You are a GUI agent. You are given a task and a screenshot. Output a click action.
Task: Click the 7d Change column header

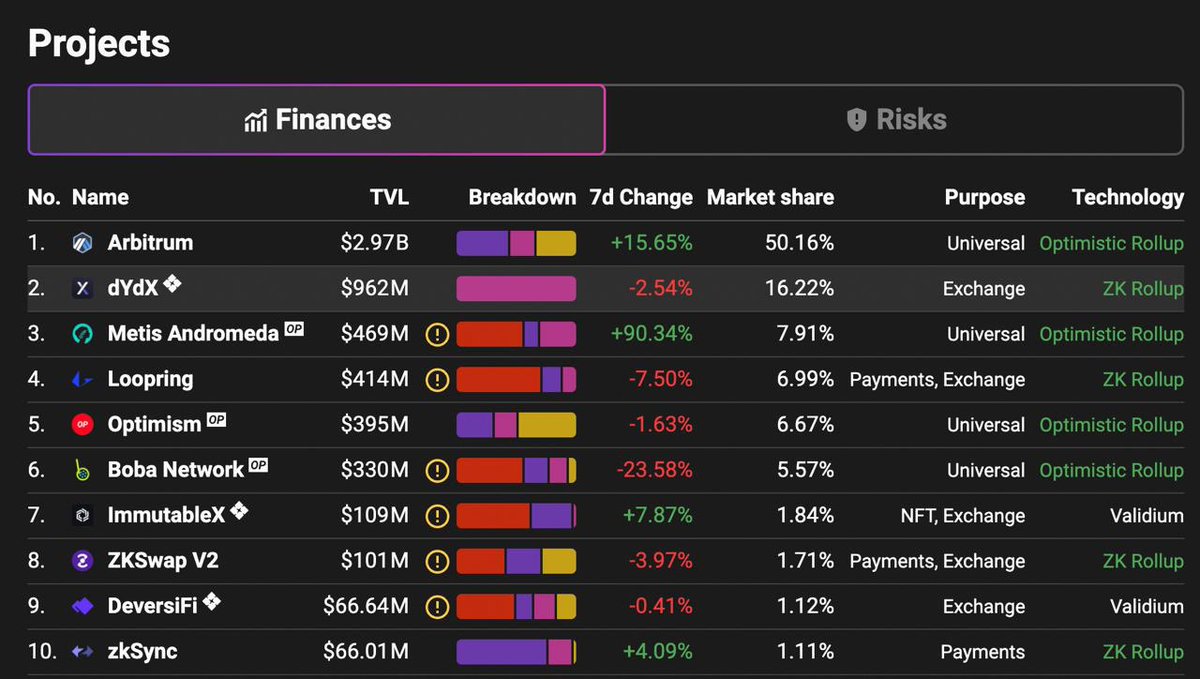pos(641,197)
